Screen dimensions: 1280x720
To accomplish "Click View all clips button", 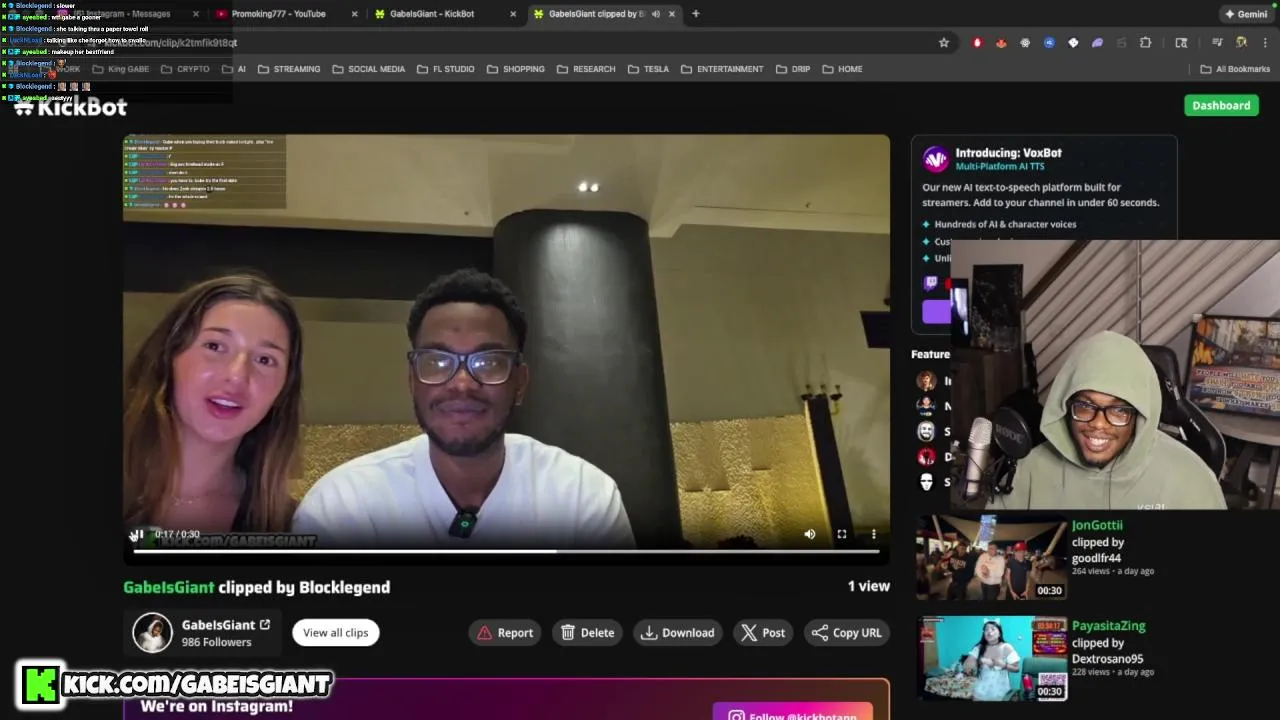I will click(x=336, y=632).
